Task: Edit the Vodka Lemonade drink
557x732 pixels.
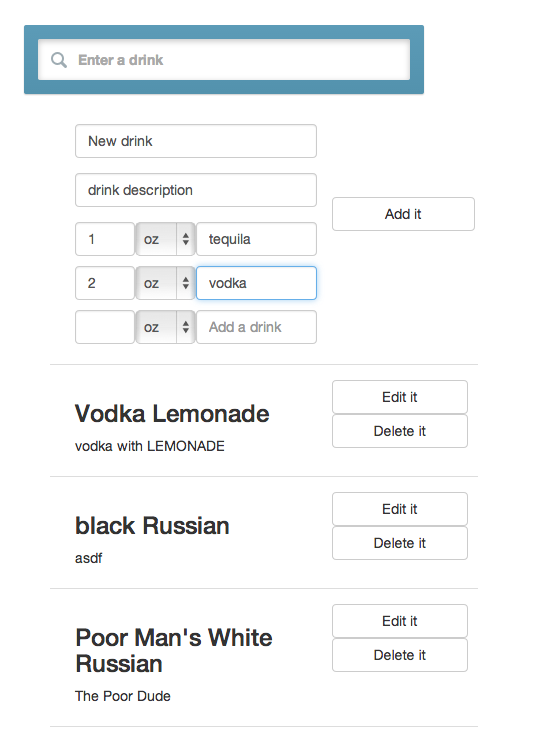Action: pos(400,397)
